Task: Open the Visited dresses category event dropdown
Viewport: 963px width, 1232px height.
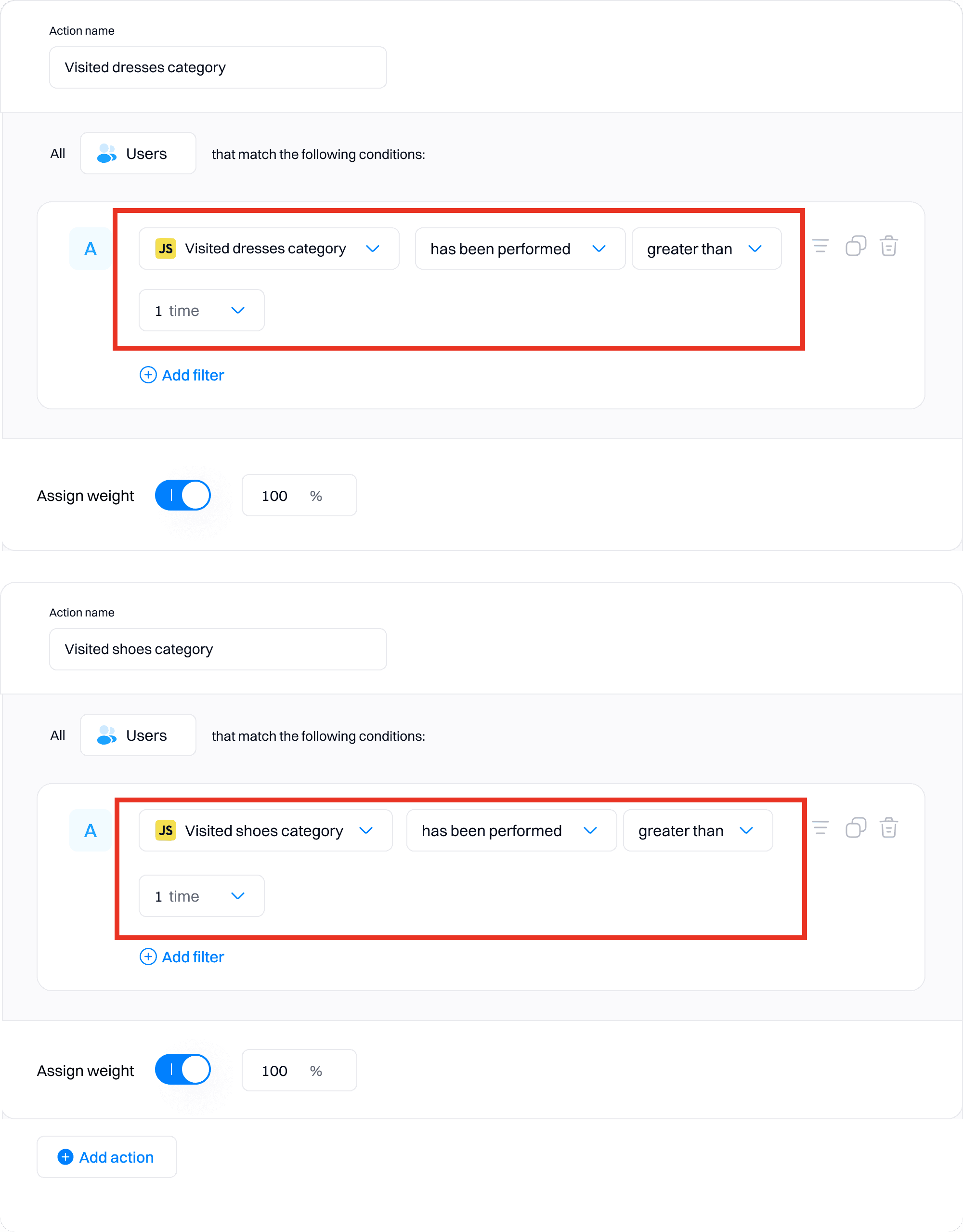Action: pyautogui.click(x=268, y=249)
